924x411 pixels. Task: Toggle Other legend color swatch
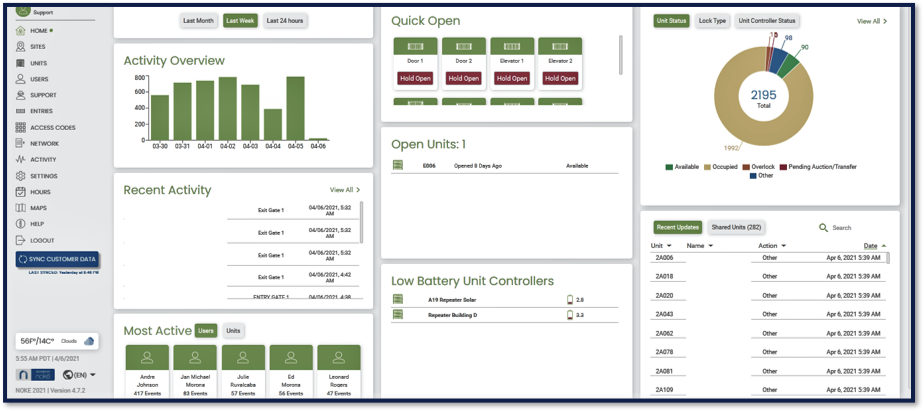point(753,176)
